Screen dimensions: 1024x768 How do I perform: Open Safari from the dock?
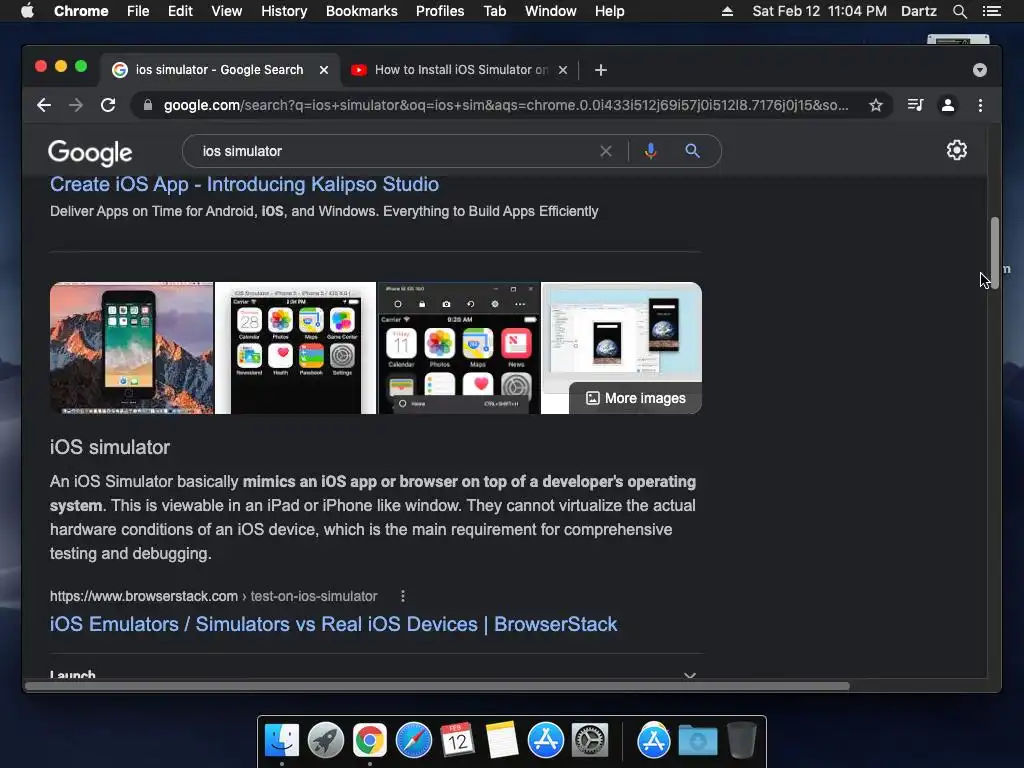click(x=413, y=741)
